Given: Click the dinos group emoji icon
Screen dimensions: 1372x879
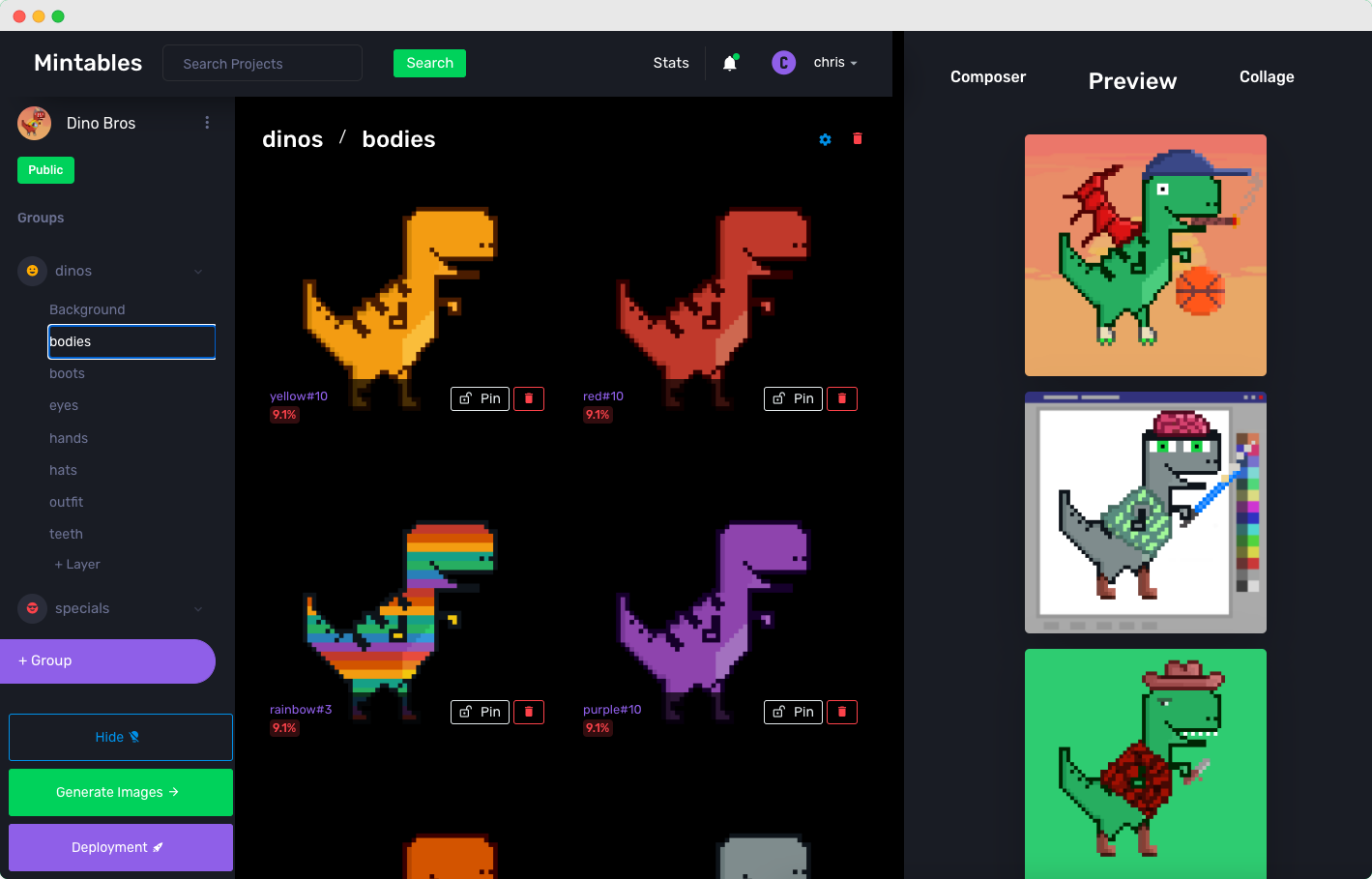Looking at the screenshot, I should click(32, 271).
